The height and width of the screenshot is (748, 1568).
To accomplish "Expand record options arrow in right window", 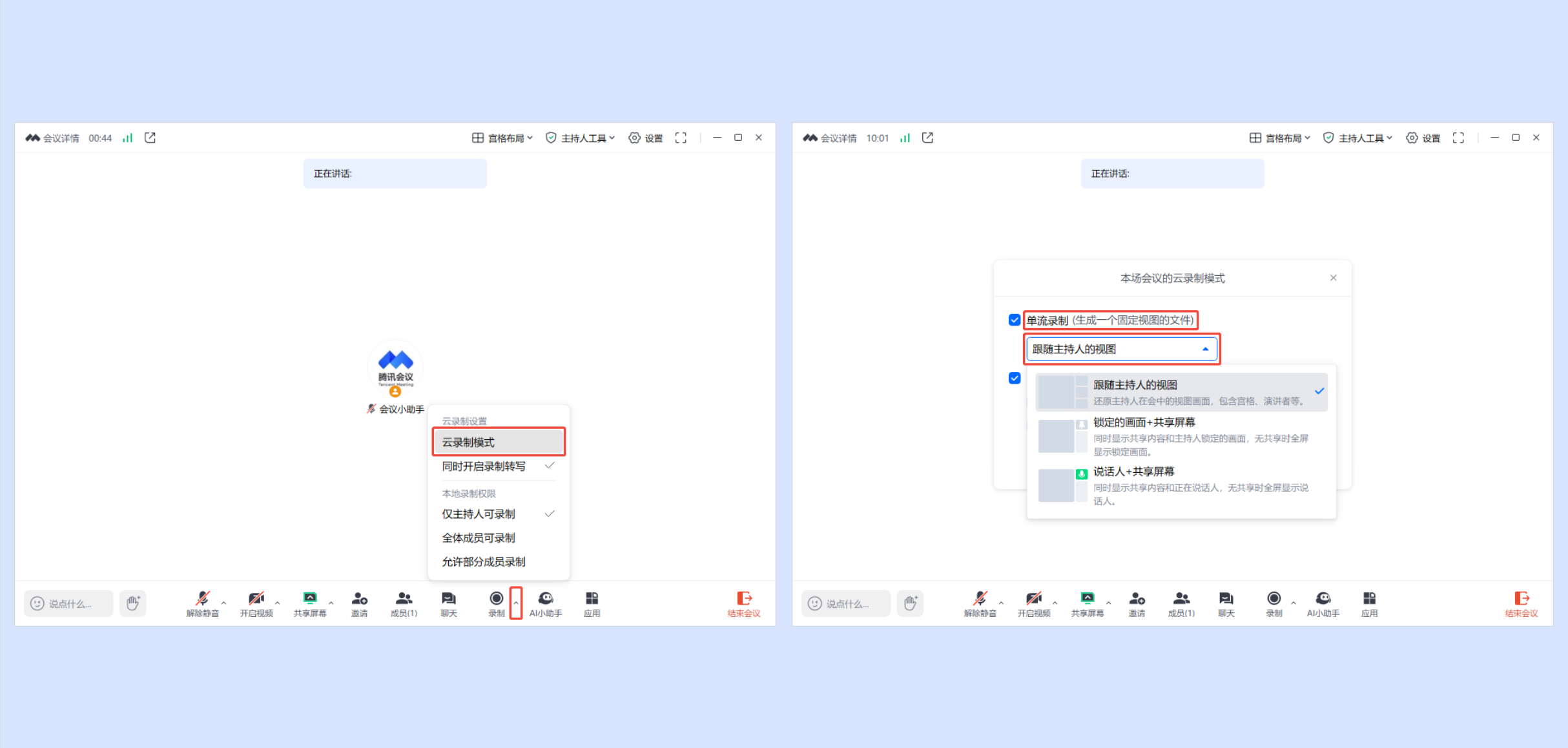I will coord(1293,603).
